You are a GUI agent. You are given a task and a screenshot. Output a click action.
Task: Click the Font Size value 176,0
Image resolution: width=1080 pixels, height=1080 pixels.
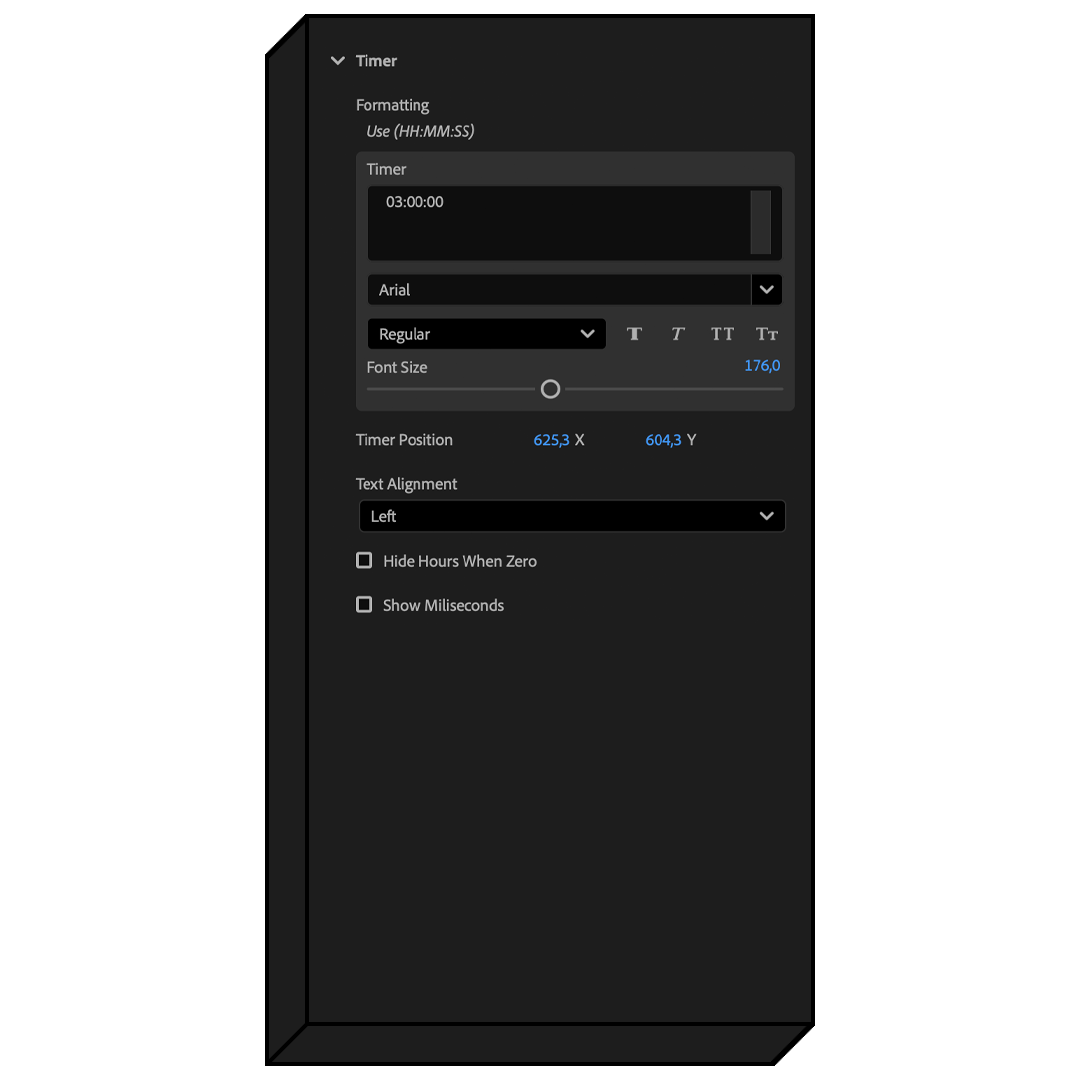pos(762,366)
